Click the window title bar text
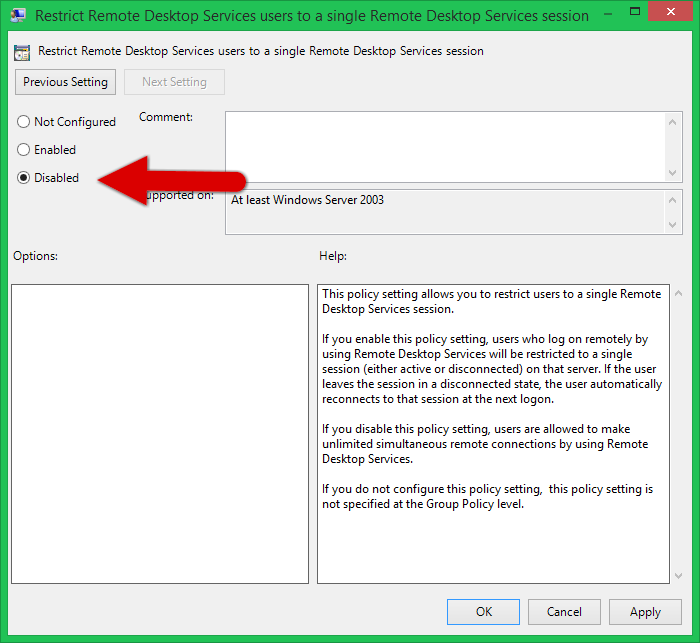This screenshot has width=700, height=643. tap(312, 15)
